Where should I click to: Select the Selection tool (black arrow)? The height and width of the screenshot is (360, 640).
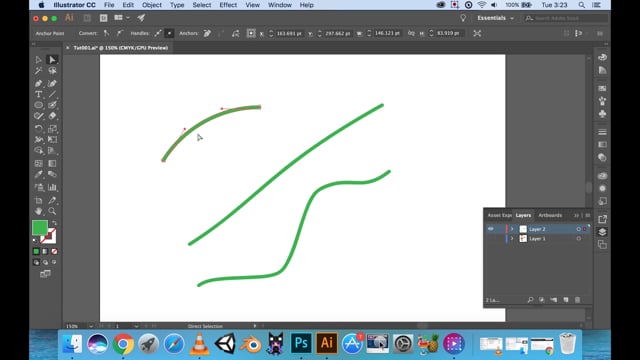(x=38, y=60)
